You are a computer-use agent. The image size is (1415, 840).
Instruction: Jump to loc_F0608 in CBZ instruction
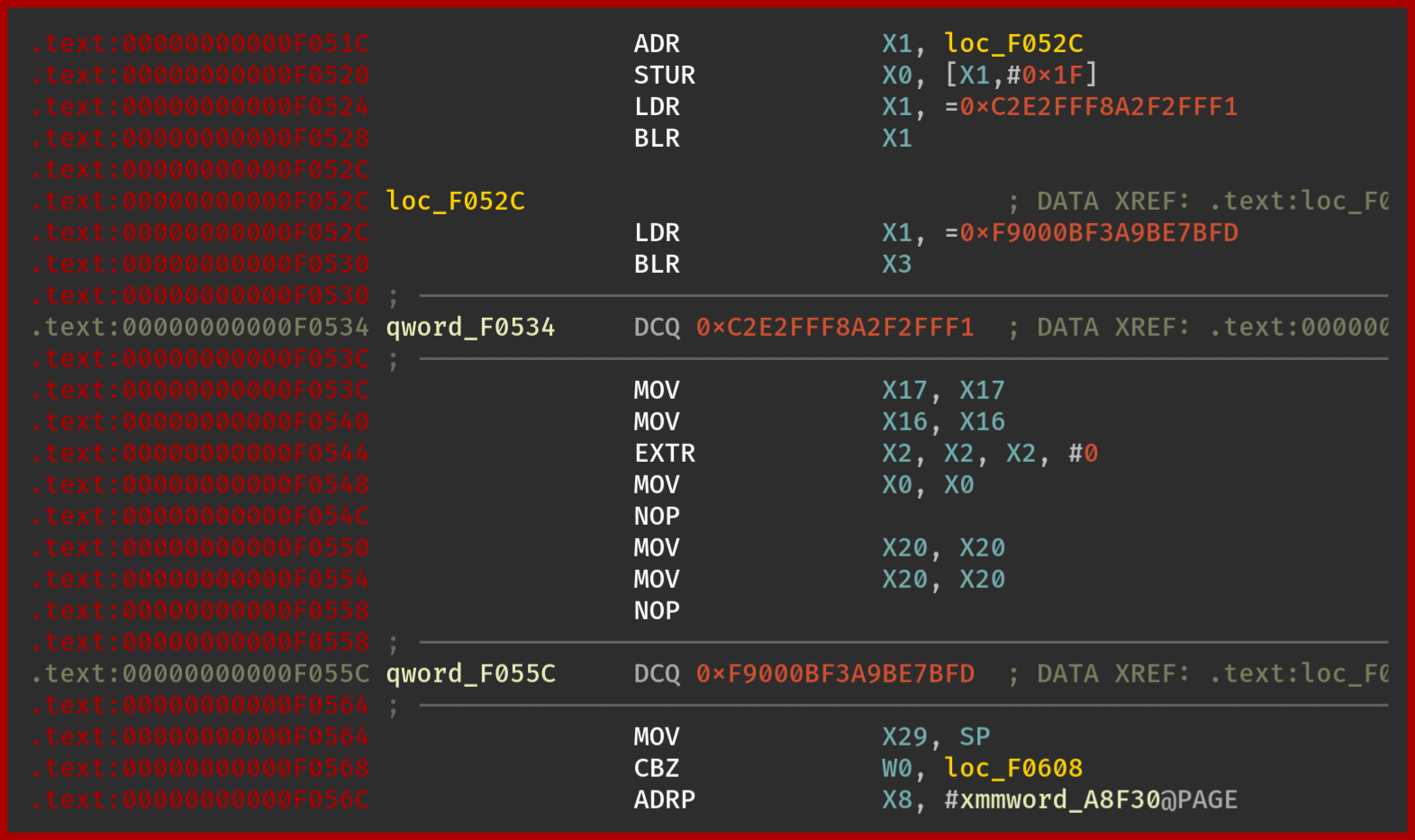pos(1013,768)
